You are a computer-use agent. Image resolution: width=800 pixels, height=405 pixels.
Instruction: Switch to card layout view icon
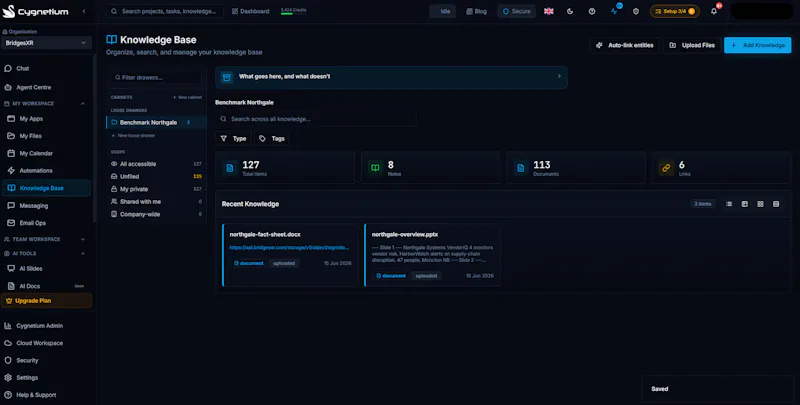[745, 204]
